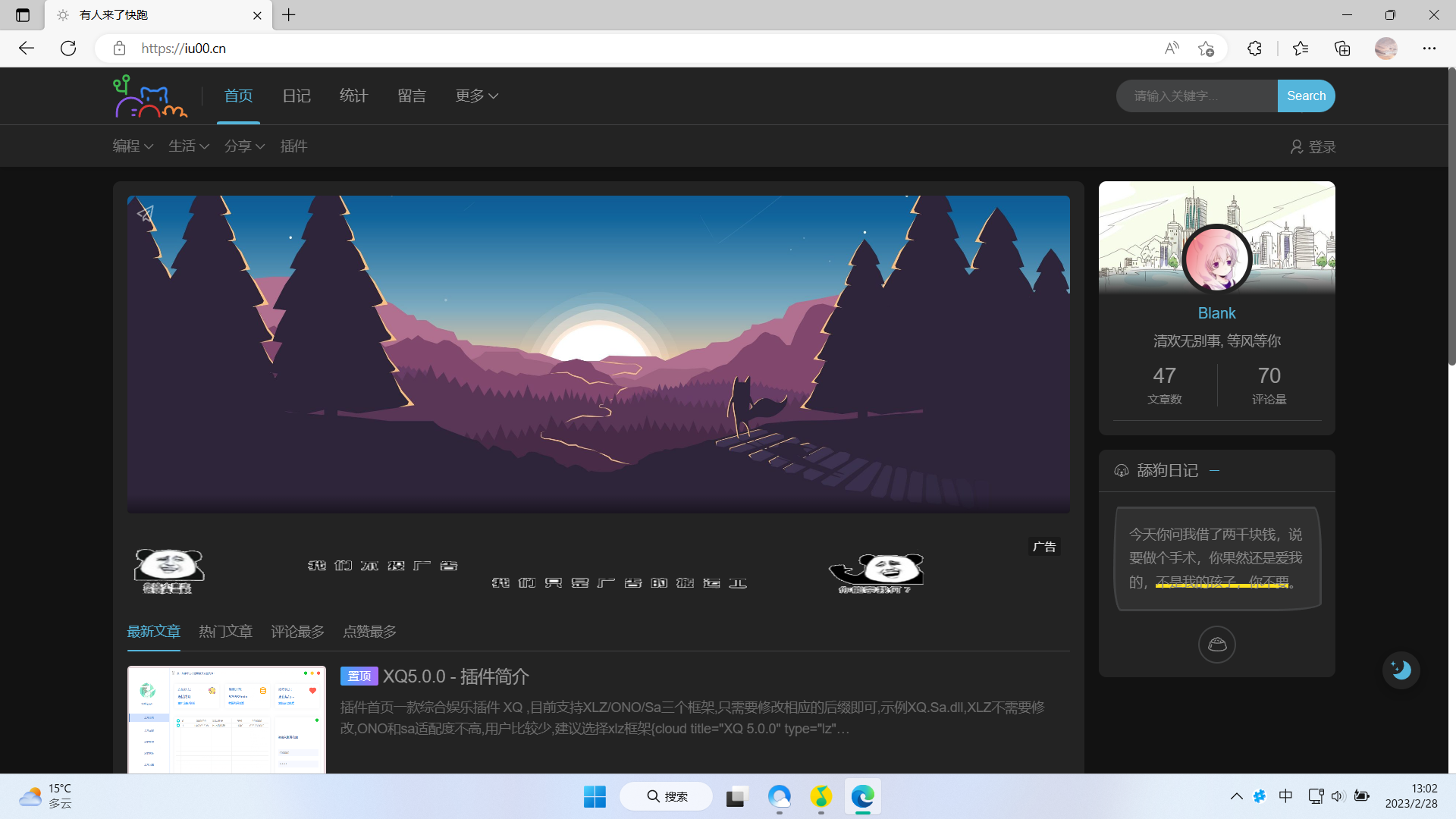Collapse 舔狗日记 with minus icon
The height and width of the screenshot is (819, 1456).
pyautogui.click(x=1215, y=471)
